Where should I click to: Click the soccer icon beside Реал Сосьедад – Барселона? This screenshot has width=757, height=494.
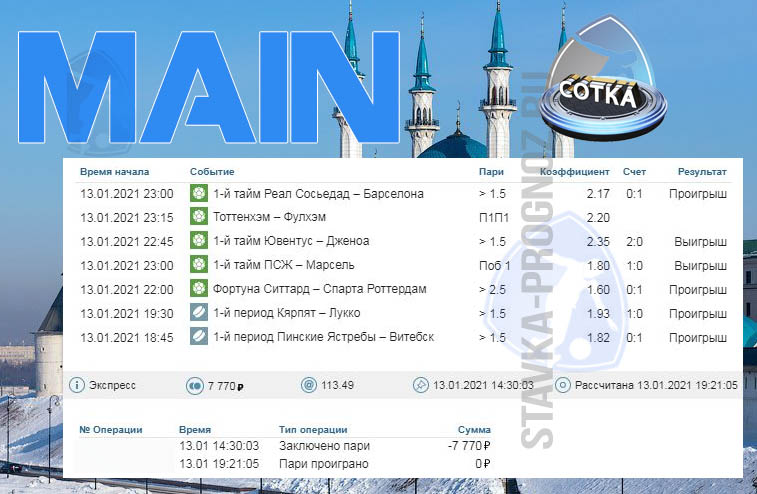(x=199, y=193)
